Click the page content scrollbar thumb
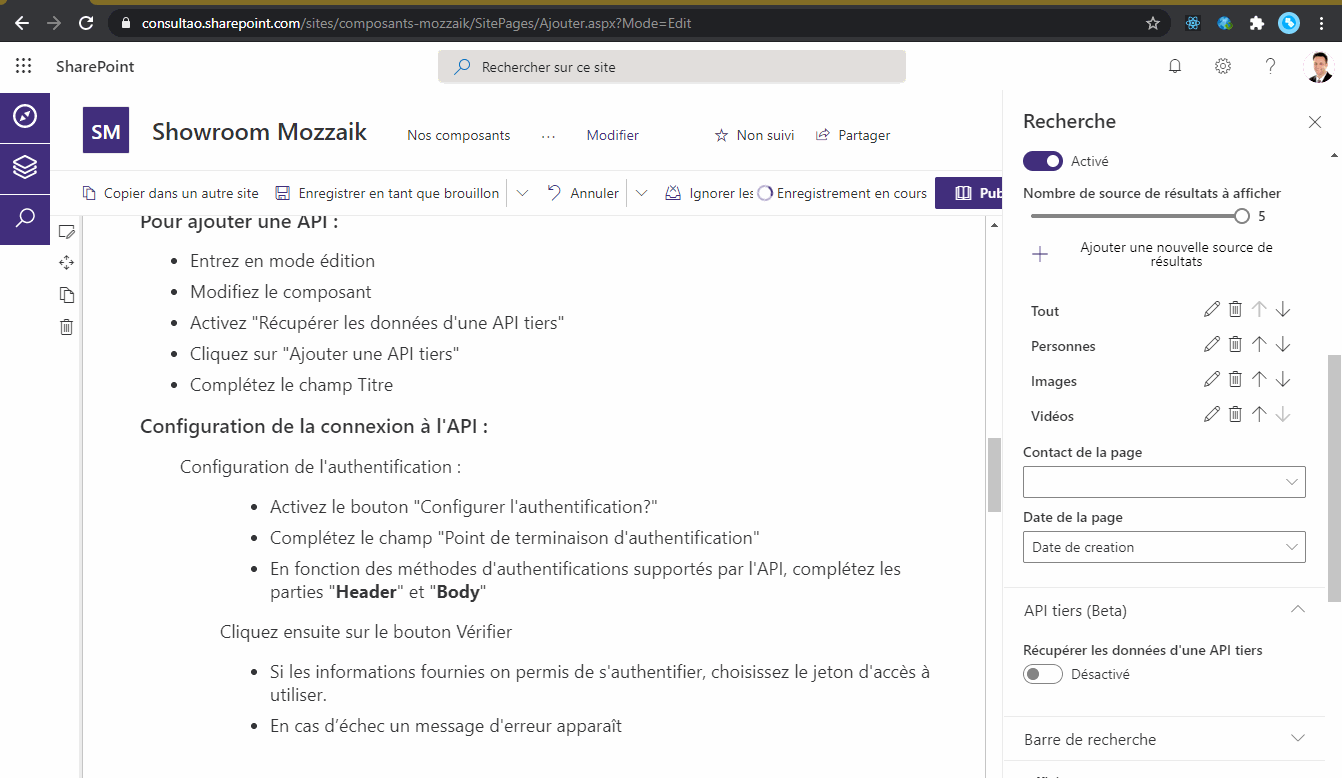The width and height of the screenshot is (1342, 778). pos(994,475)
